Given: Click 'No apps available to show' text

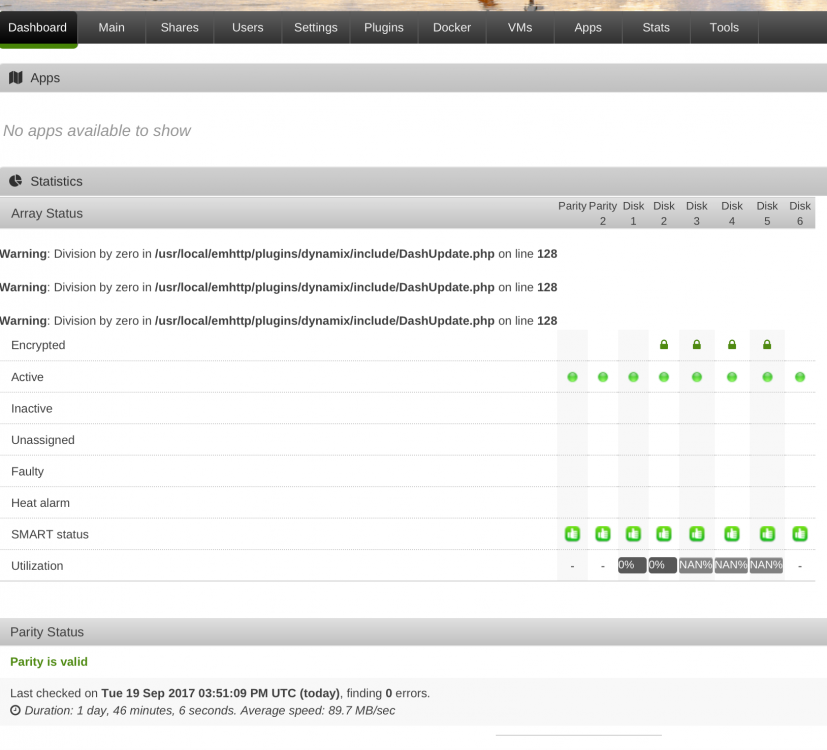Looking at the screenshot, I should (97, 131).
